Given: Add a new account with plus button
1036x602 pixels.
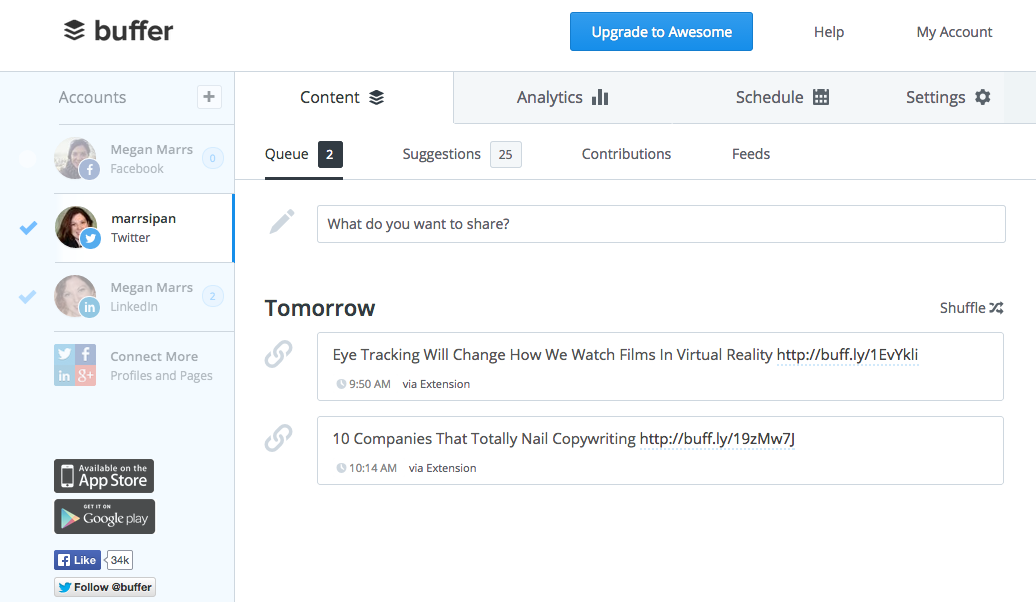Looking at the screenshot, I should 209,97.
